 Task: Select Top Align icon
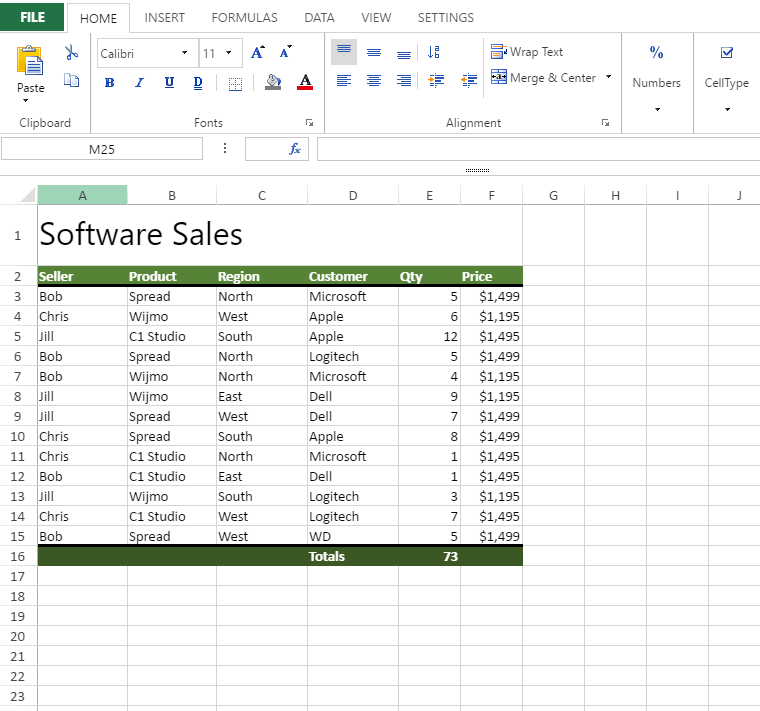pos(344,52)
